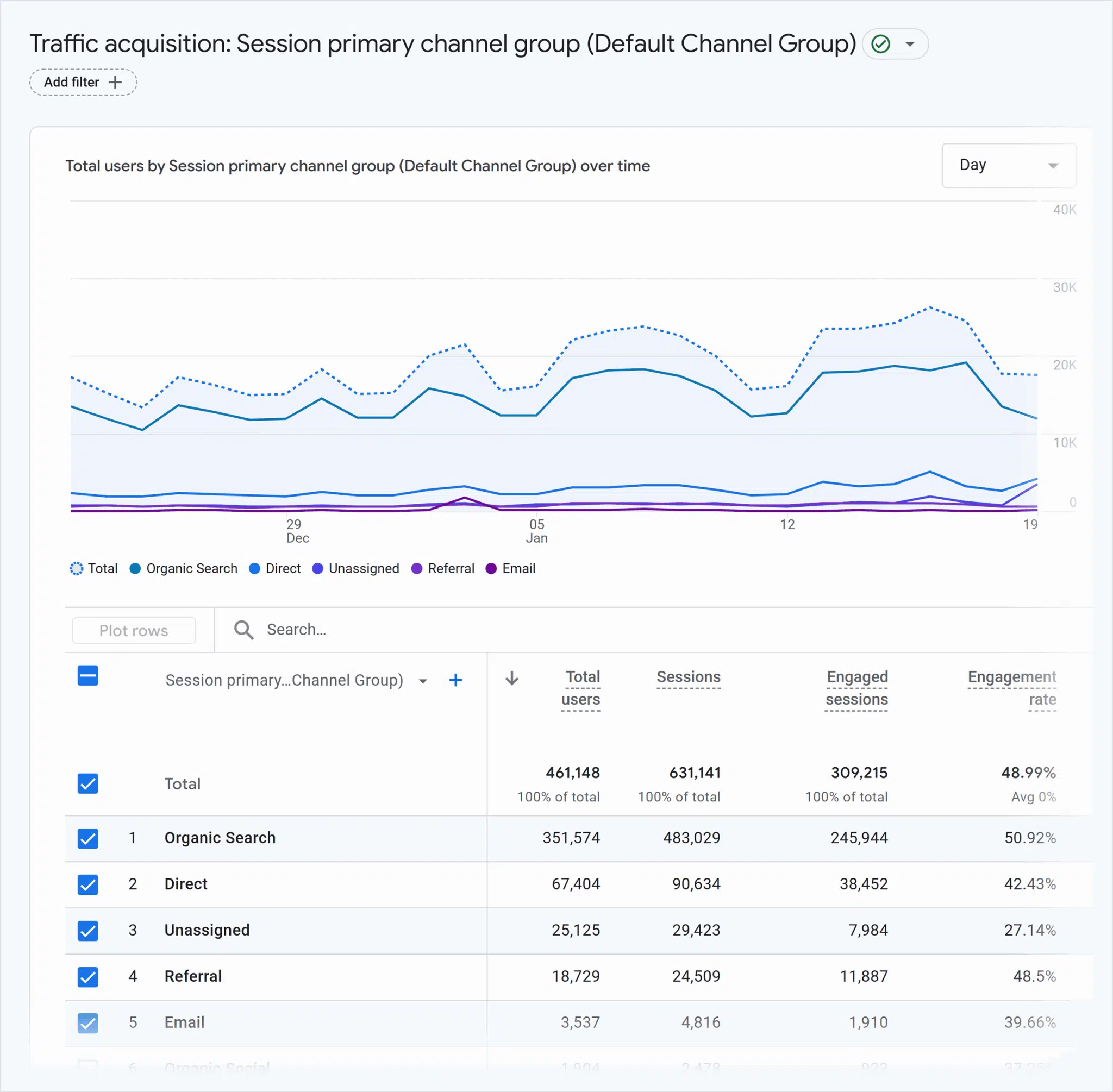Image resolution: width=1113 pixels, height=1092 pixels.
Task: Add a secondary dimension with the plus icon
Action: pos(455,680)
